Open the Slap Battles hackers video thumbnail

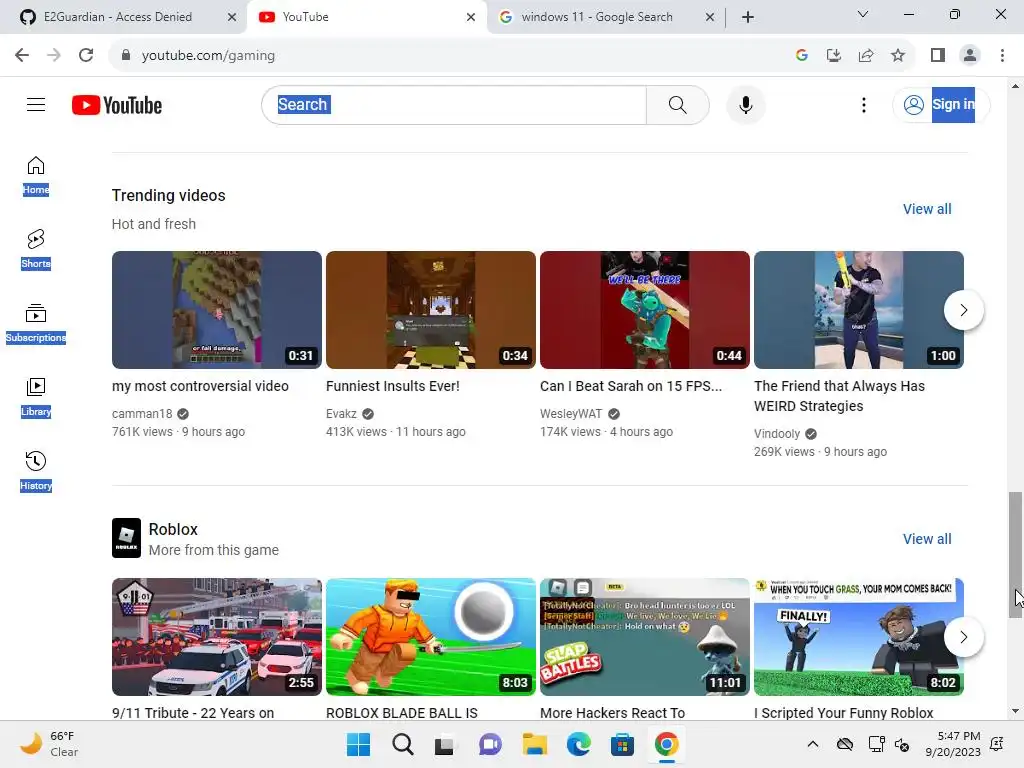(645, 637)
